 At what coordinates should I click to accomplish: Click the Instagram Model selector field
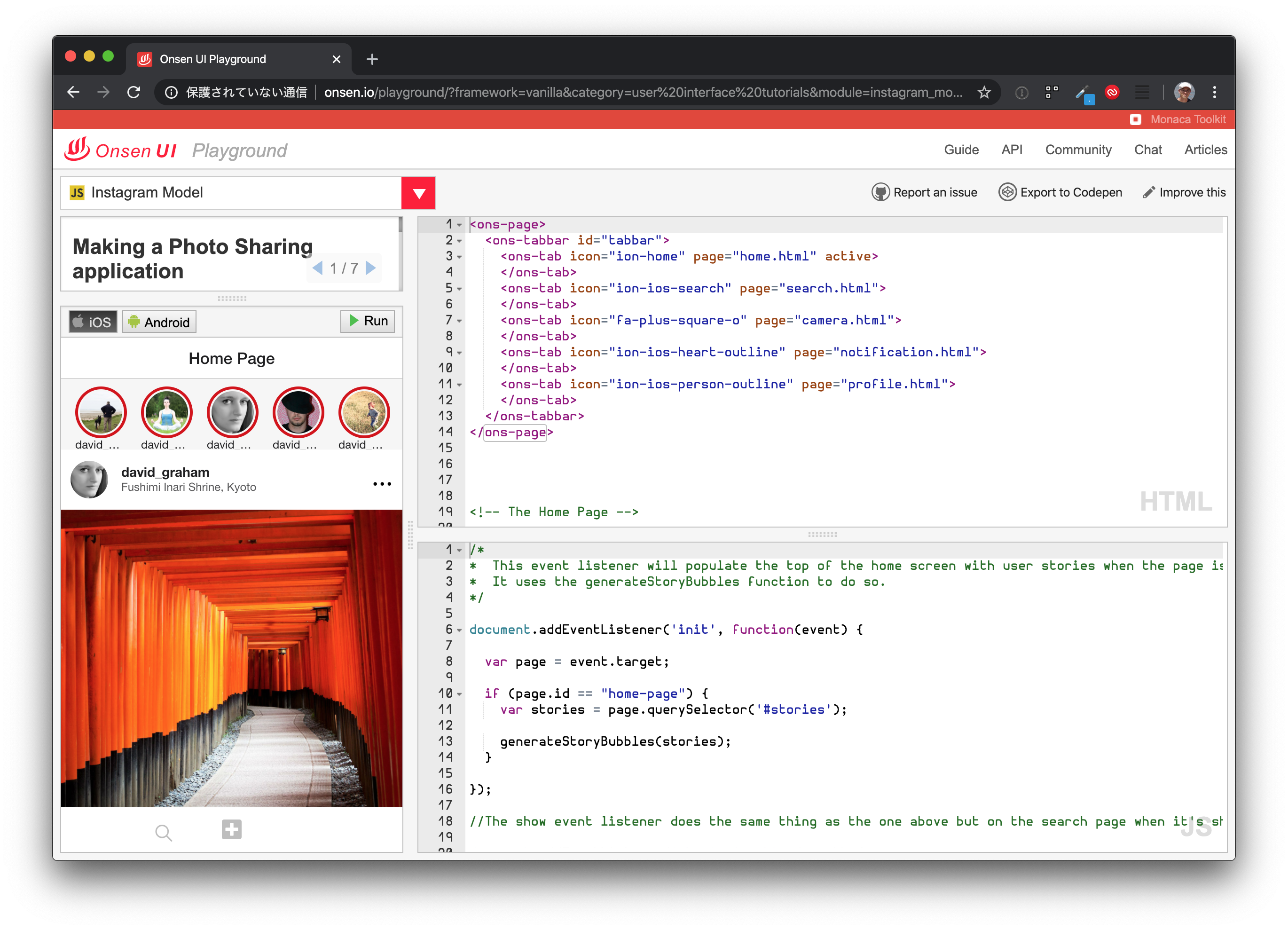pos(231,193)
